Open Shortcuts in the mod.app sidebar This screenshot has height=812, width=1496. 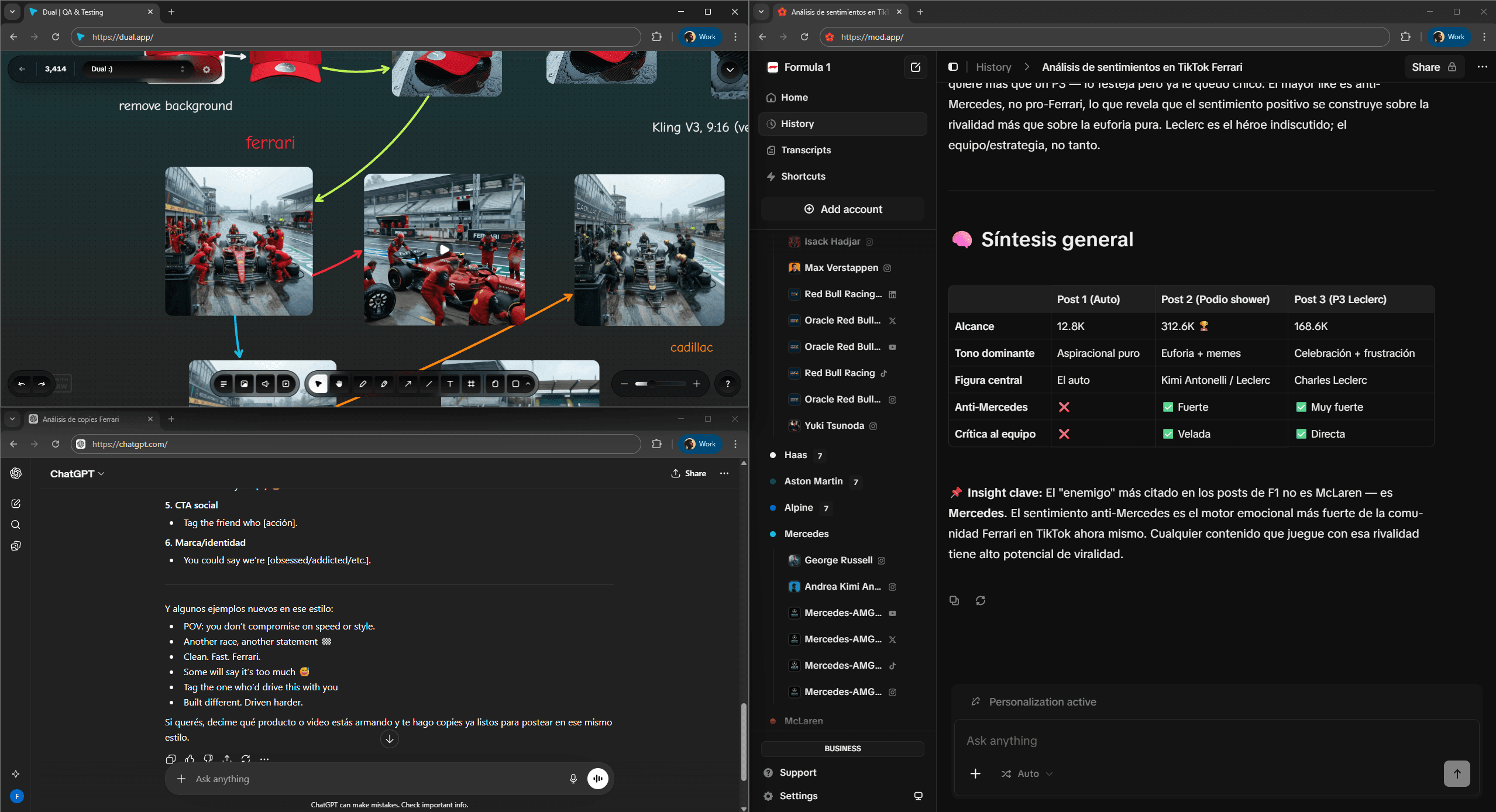coord(843,177)
